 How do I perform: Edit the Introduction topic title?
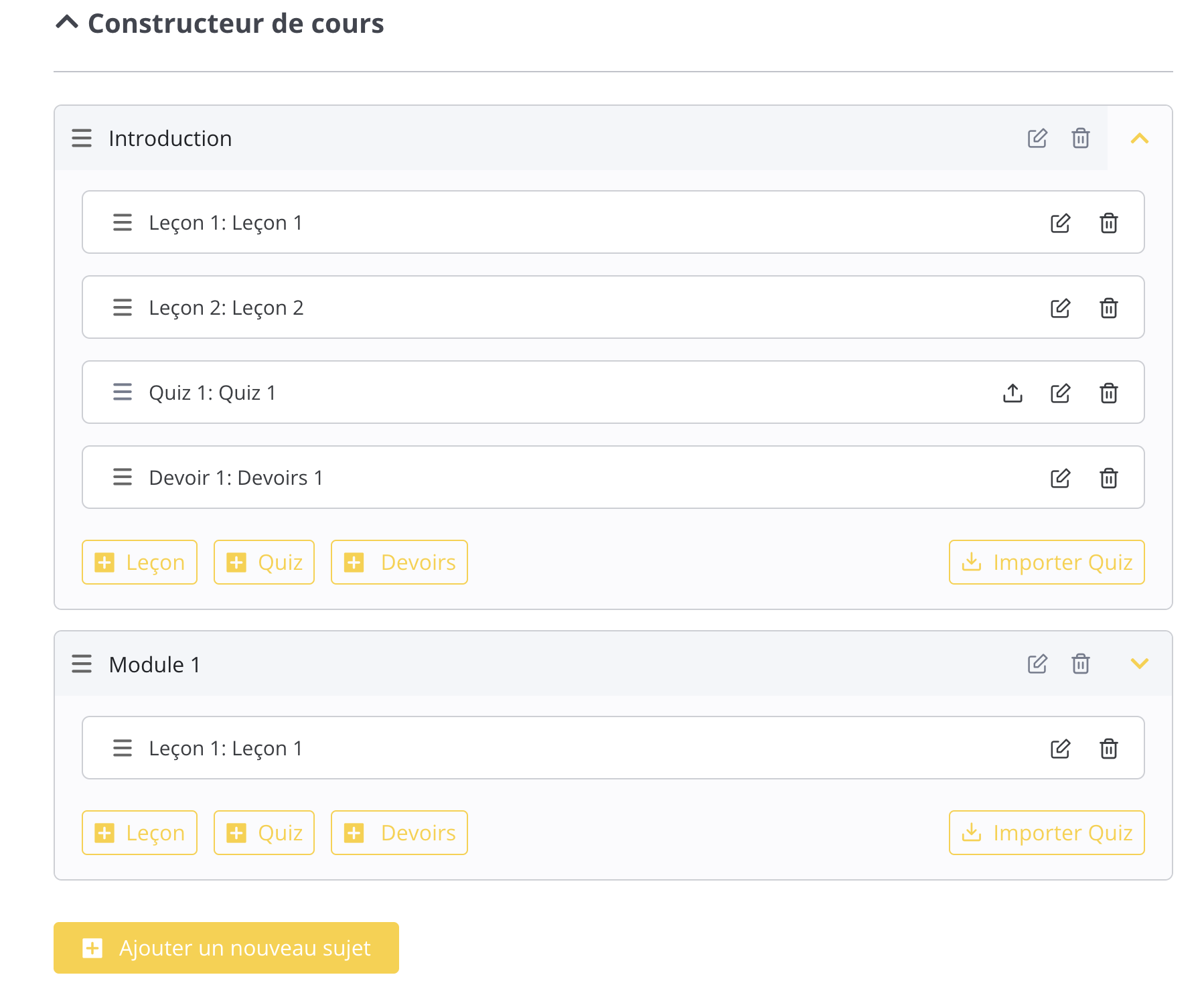pyautogui.click(x=1037, y=139)
